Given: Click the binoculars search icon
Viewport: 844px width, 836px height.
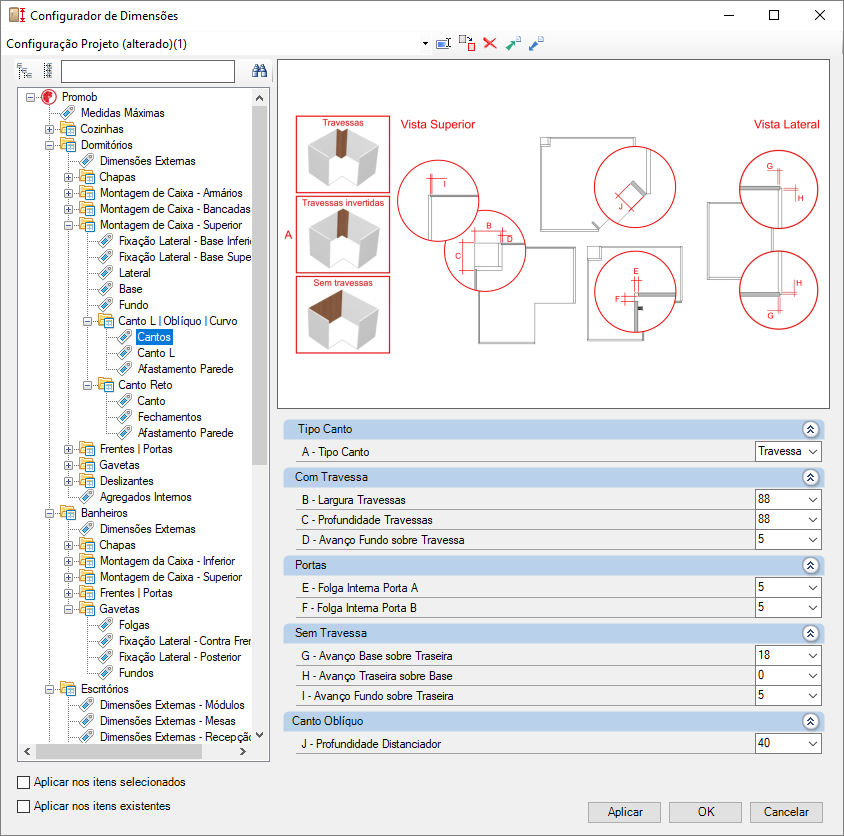Looking at the screenshot, I should (x=259, y=71).
